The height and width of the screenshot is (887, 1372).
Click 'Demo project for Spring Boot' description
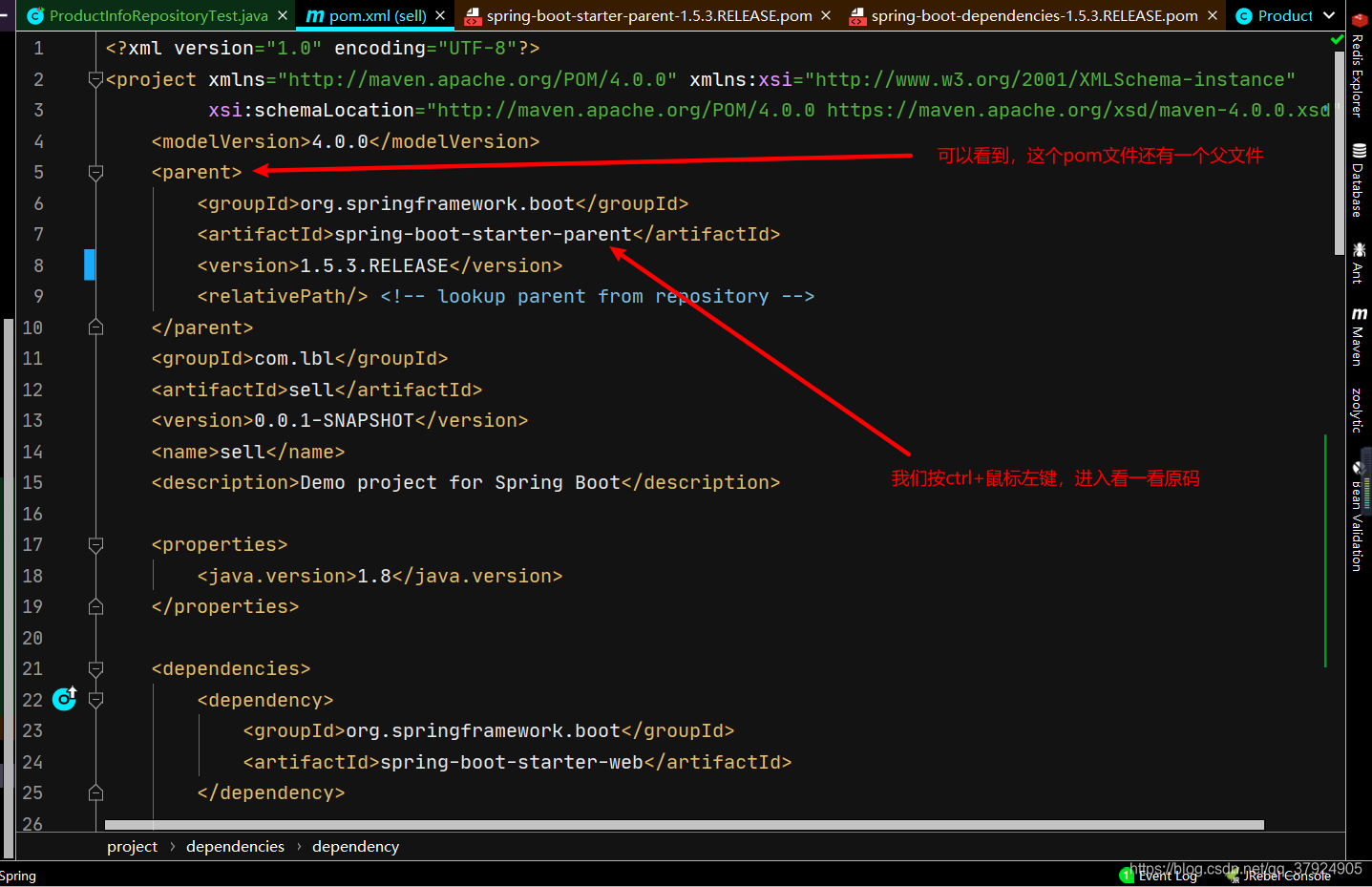460,483
